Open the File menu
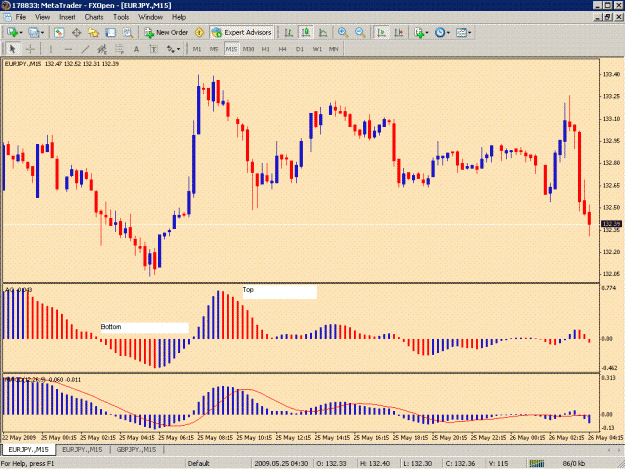The height and width of the screenshot is (469, 625). tap(21, 17)
